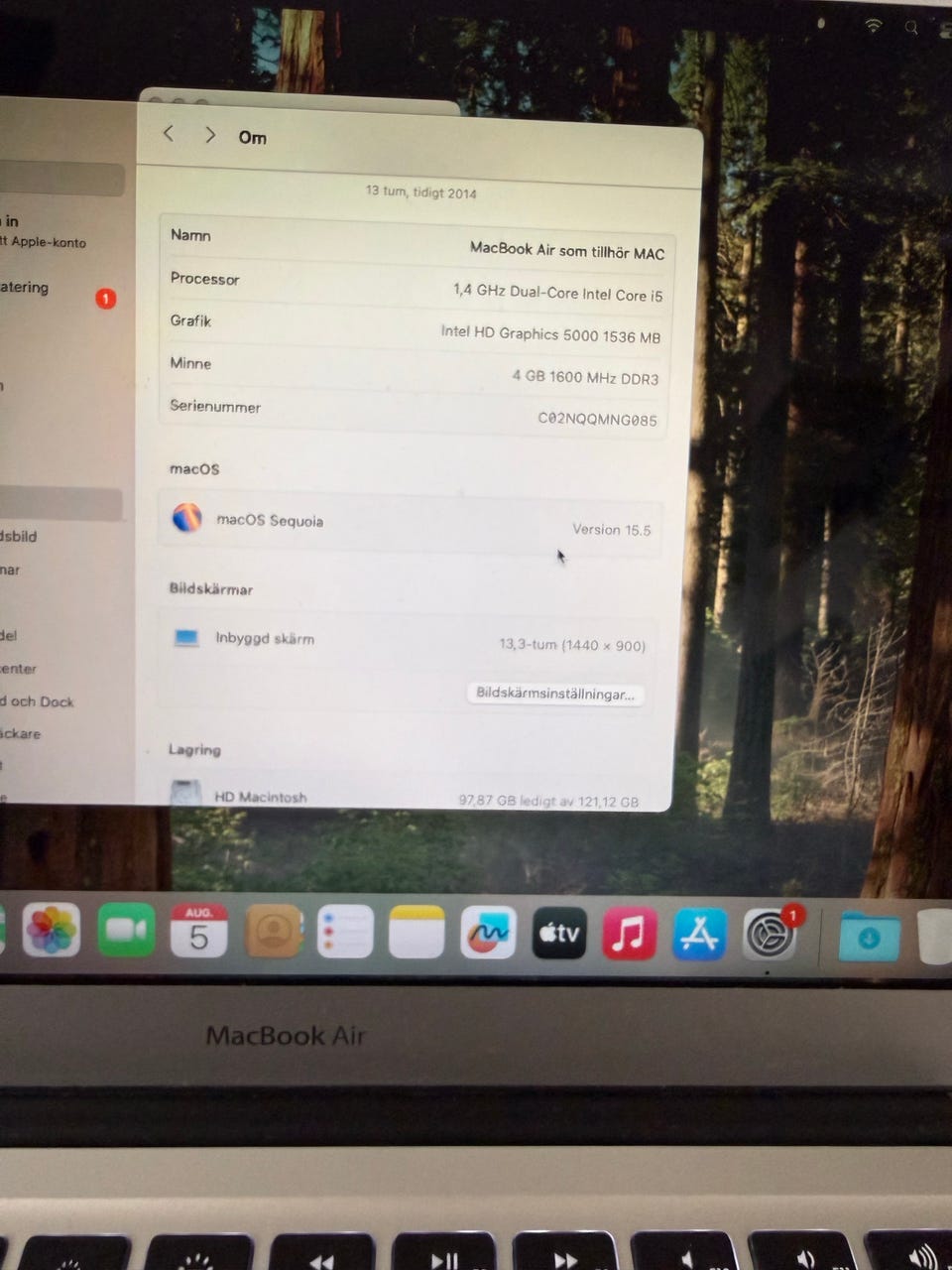Click serial number C02NQQMNG085
952x1270 pixels.
tap(597, 419)
